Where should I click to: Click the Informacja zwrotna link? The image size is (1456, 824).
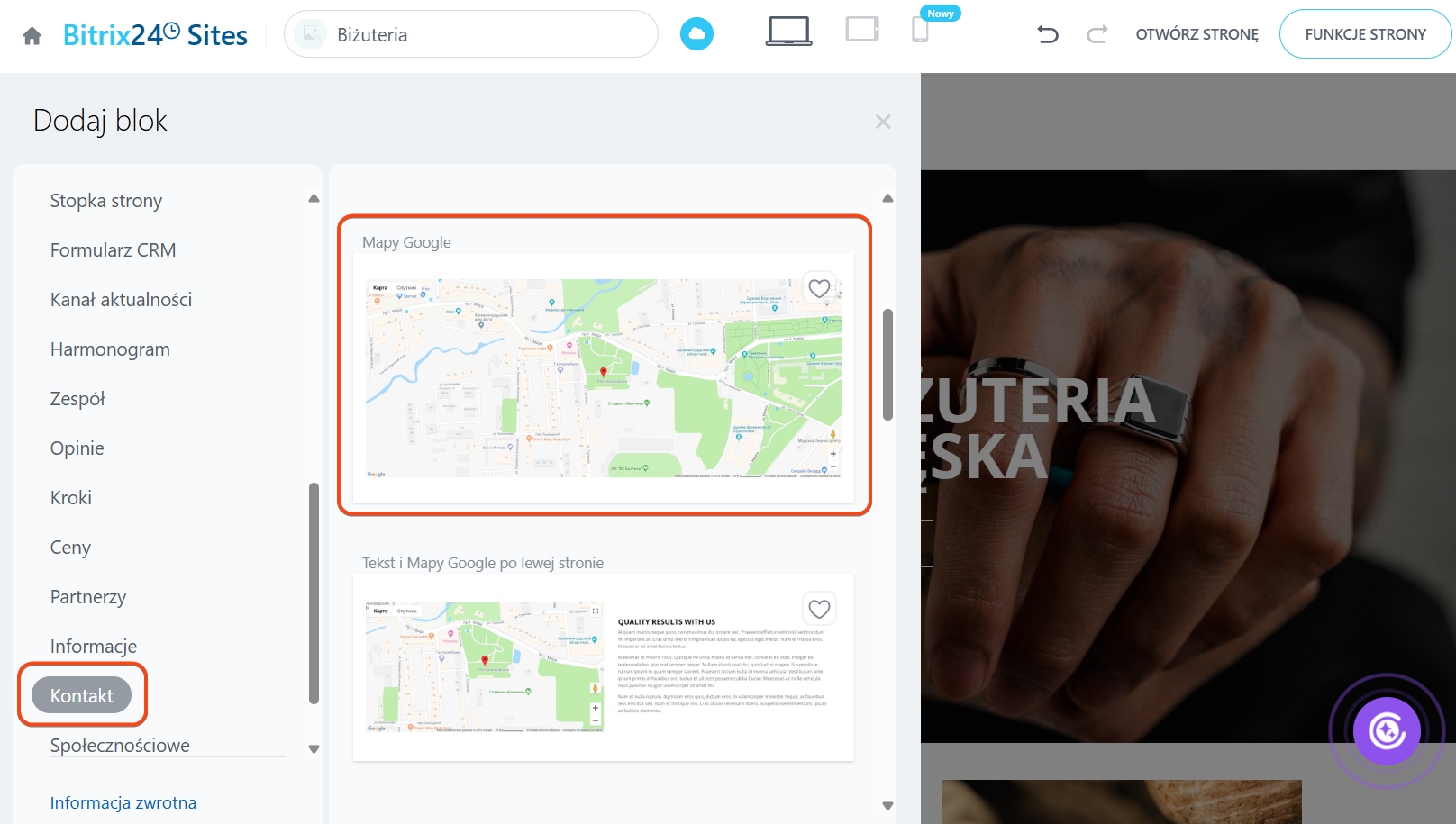(x=123, y=802)
